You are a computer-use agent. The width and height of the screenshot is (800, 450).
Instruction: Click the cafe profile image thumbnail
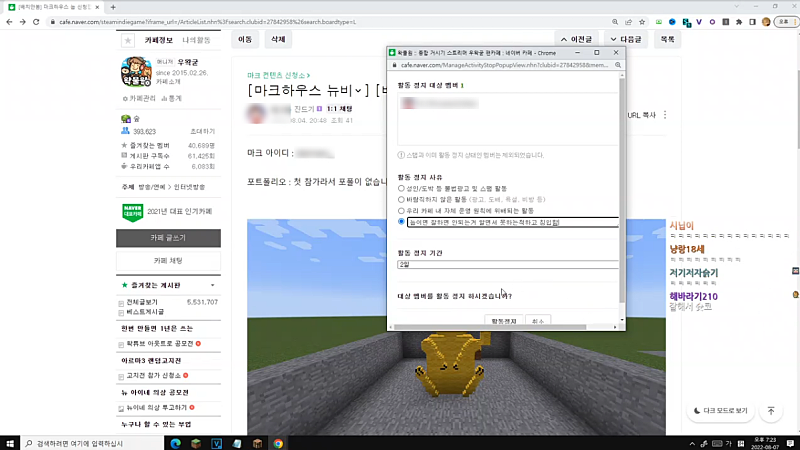[136, 71]
